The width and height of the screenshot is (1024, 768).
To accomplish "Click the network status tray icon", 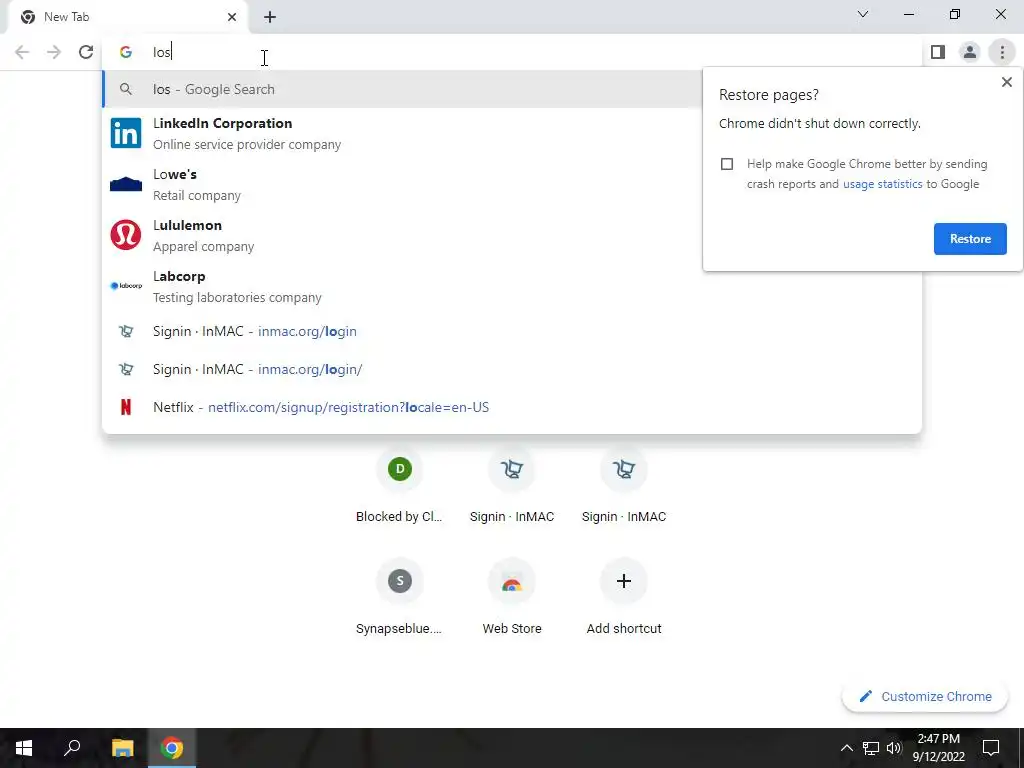I will (x=871, y=748).
